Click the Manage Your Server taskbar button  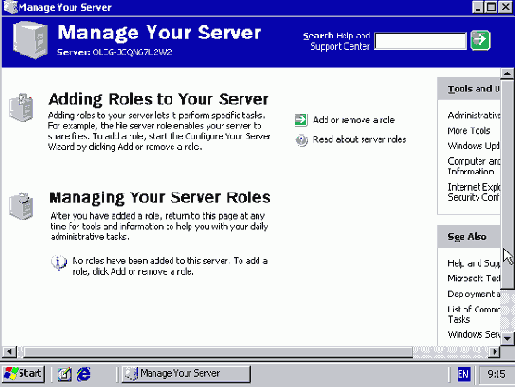click(186, 374)
